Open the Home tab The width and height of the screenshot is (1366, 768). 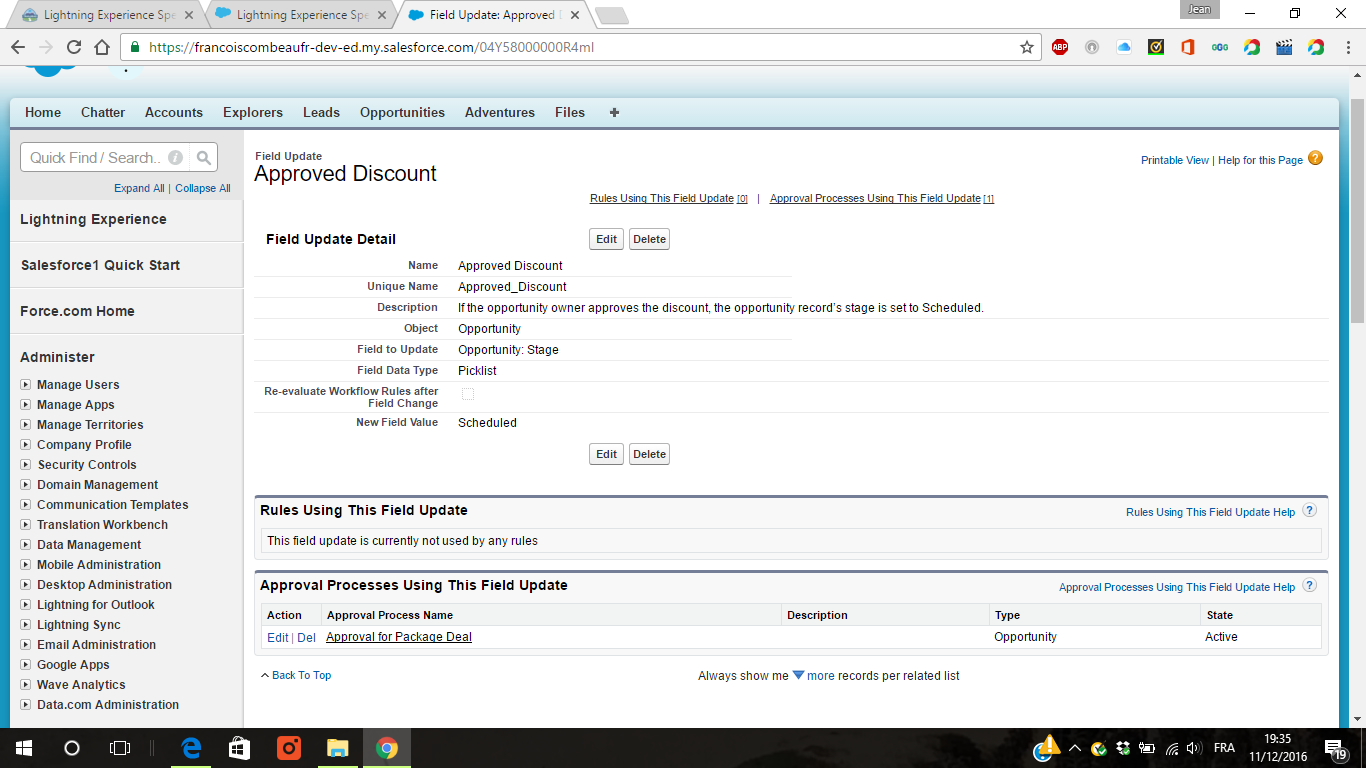[43, 112]
